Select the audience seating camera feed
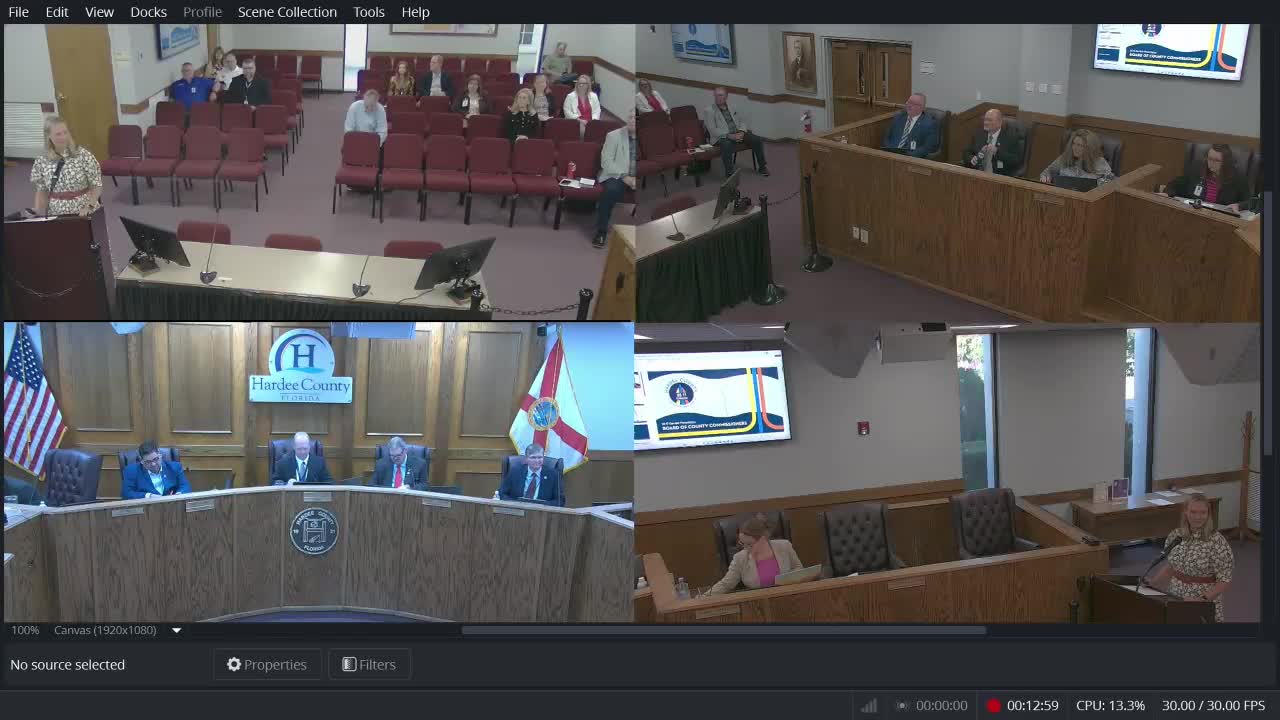1280x720 pixels. pyautogui.click(x=318, y=172)
